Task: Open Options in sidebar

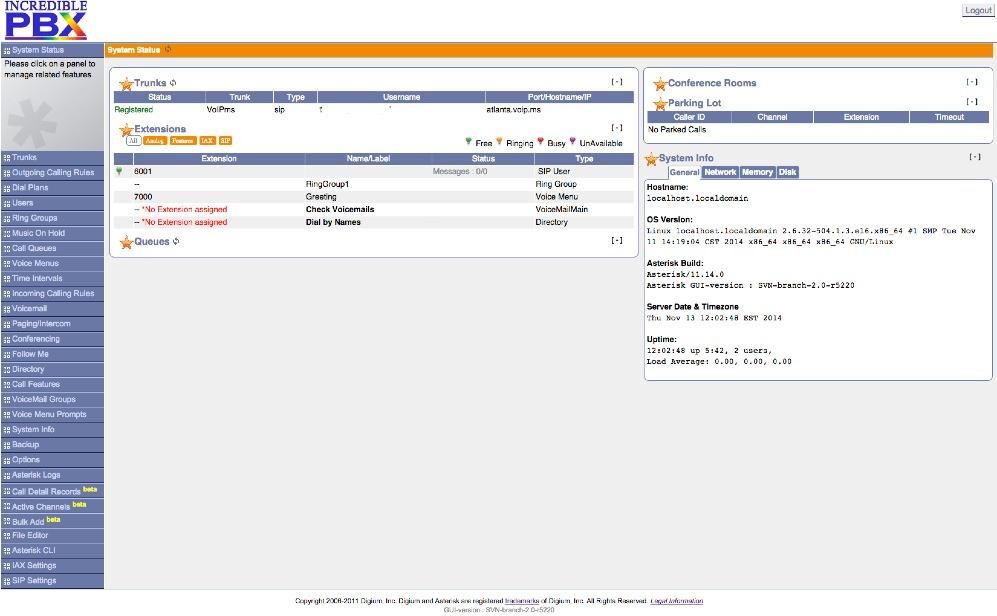Action: (x=52, y=460)
